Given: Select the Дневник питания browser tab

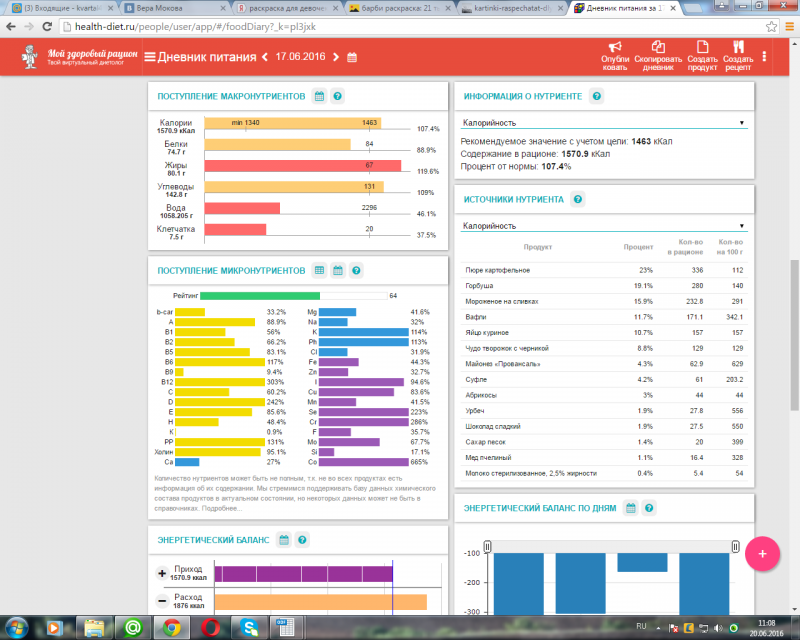Looking at the screenshot, I should point(626,8).
